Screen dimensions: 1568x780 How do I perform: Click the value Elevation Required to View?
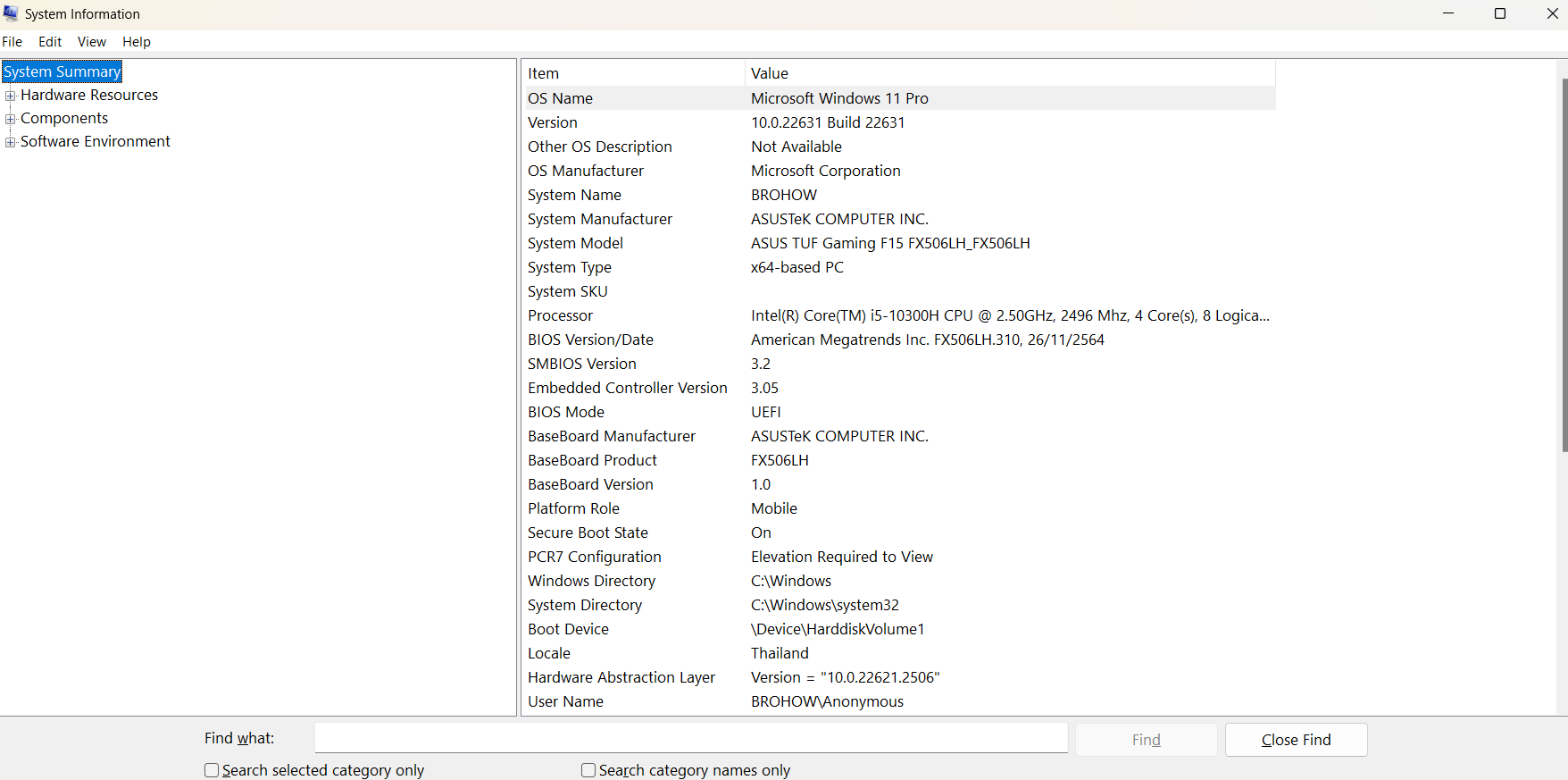pos(842,557)
